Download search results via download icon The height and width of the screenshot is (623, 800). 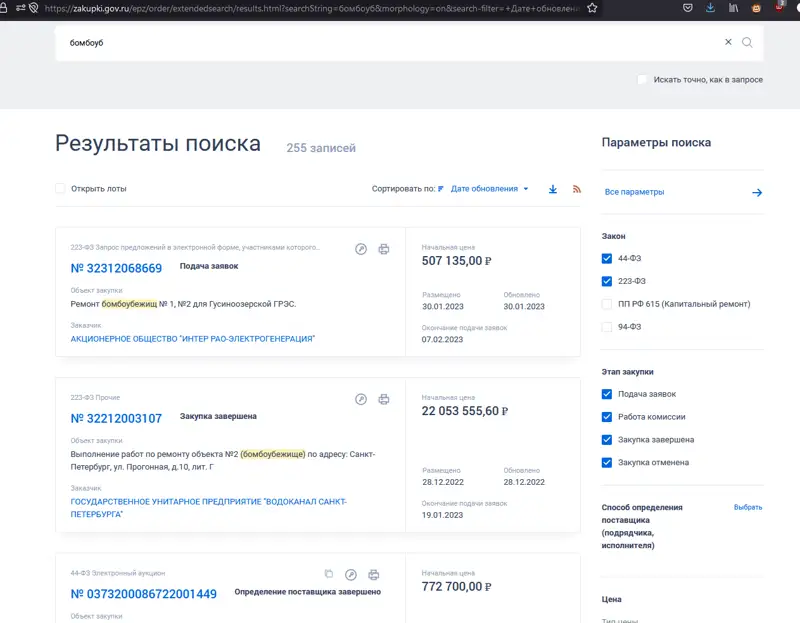pos(553,189)
